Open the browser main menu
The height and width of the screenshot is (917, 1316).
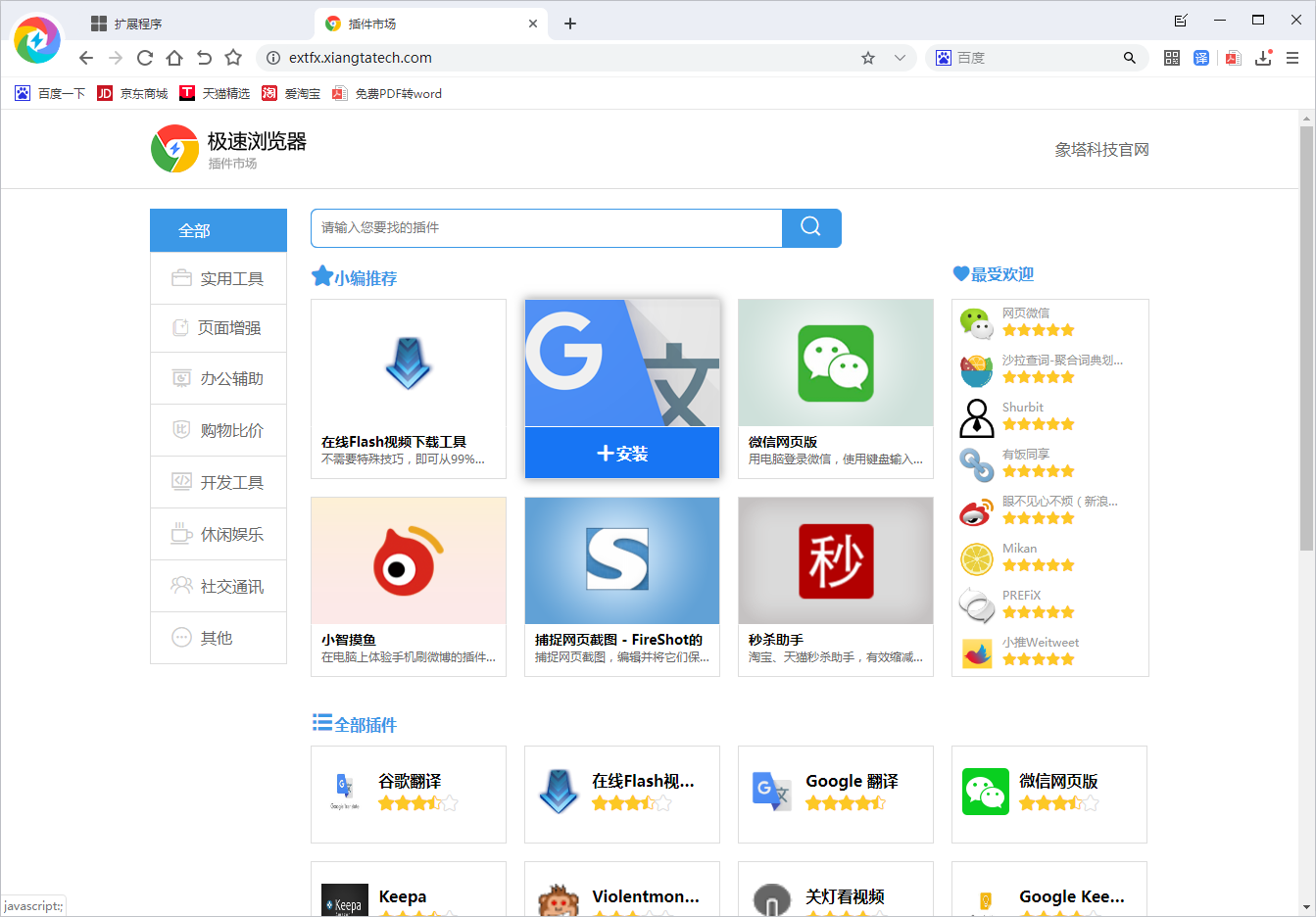[x=1292, y=58]
